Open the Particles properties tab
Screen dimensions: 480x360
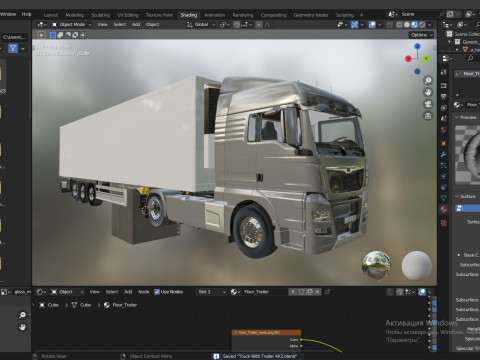(443, 165)
